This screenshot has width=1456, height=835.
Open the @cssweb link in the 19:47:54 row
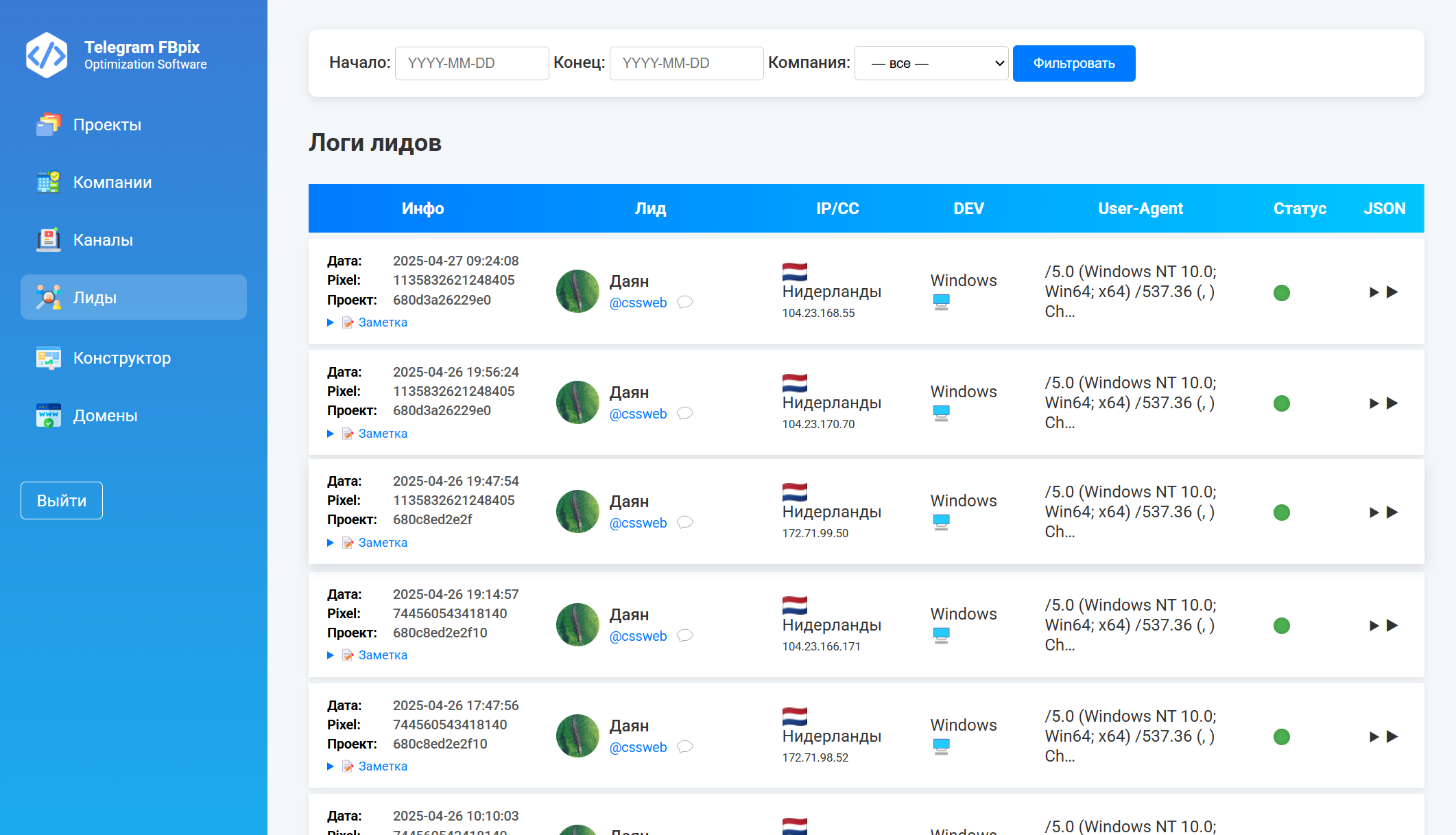tap(639, 523)
